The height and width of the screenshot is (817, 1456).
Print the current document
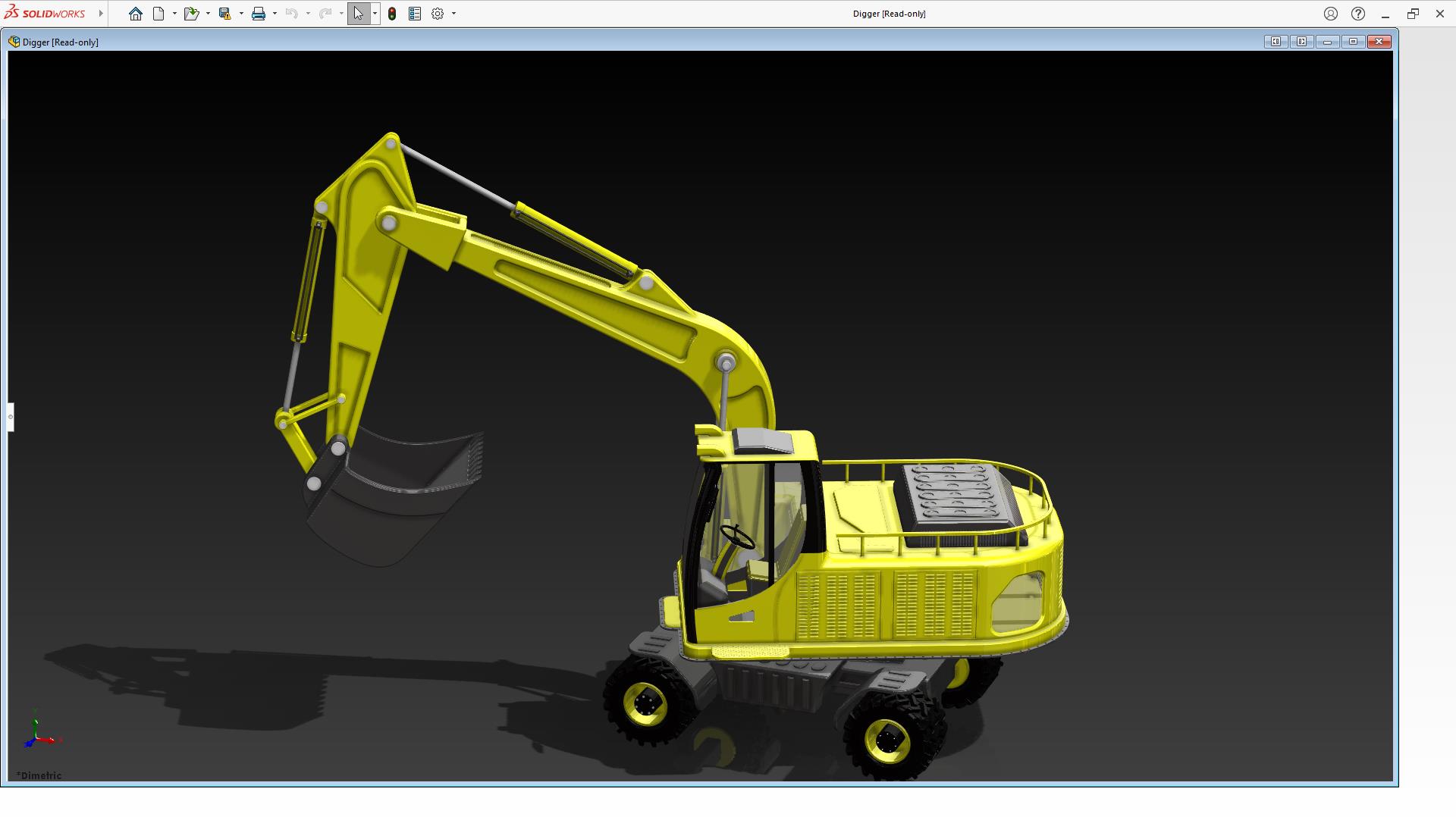[x=259, y=14]
